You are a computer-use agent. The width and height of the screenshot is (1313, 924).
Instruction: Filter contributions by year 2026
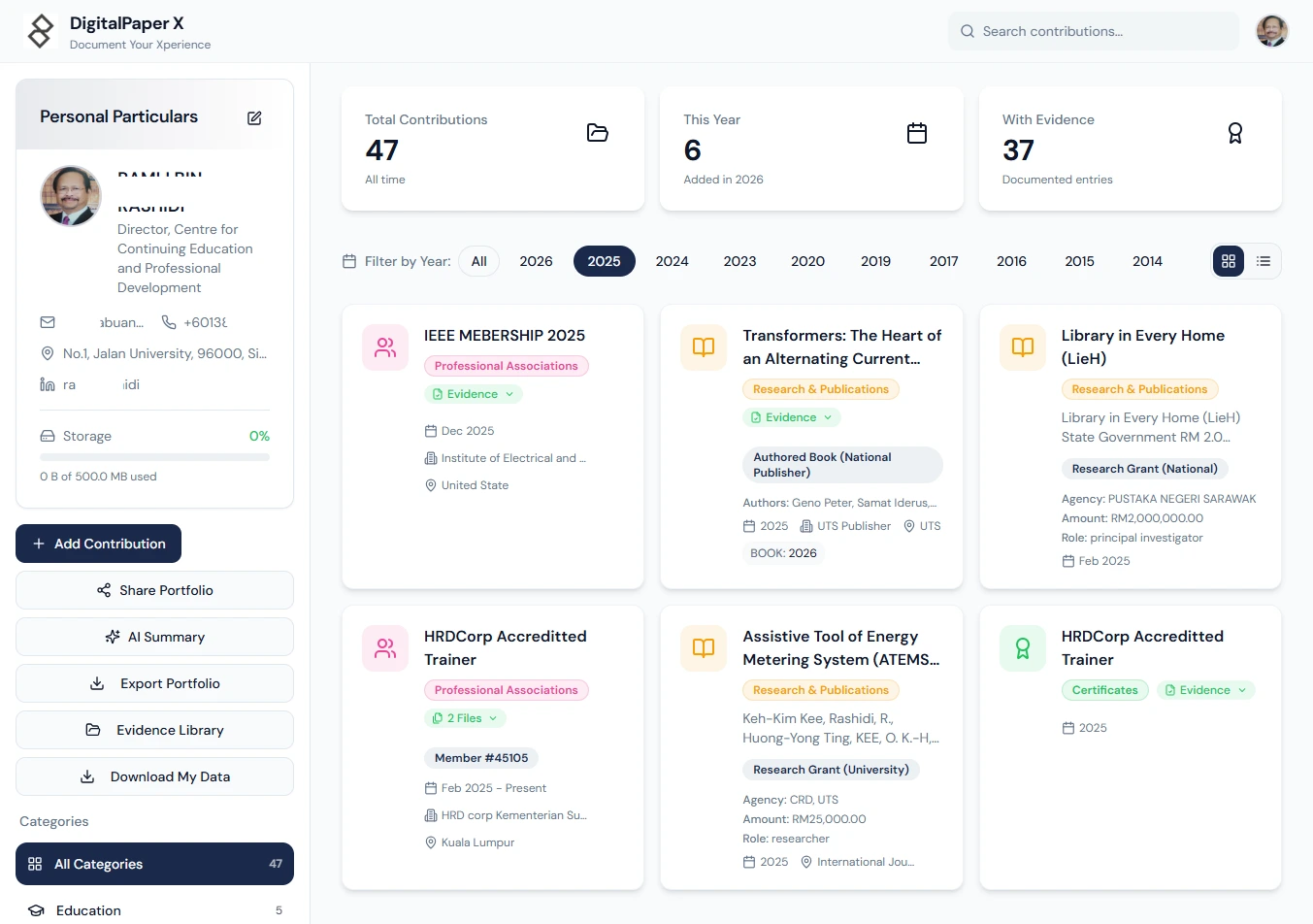tap(537, 261)
